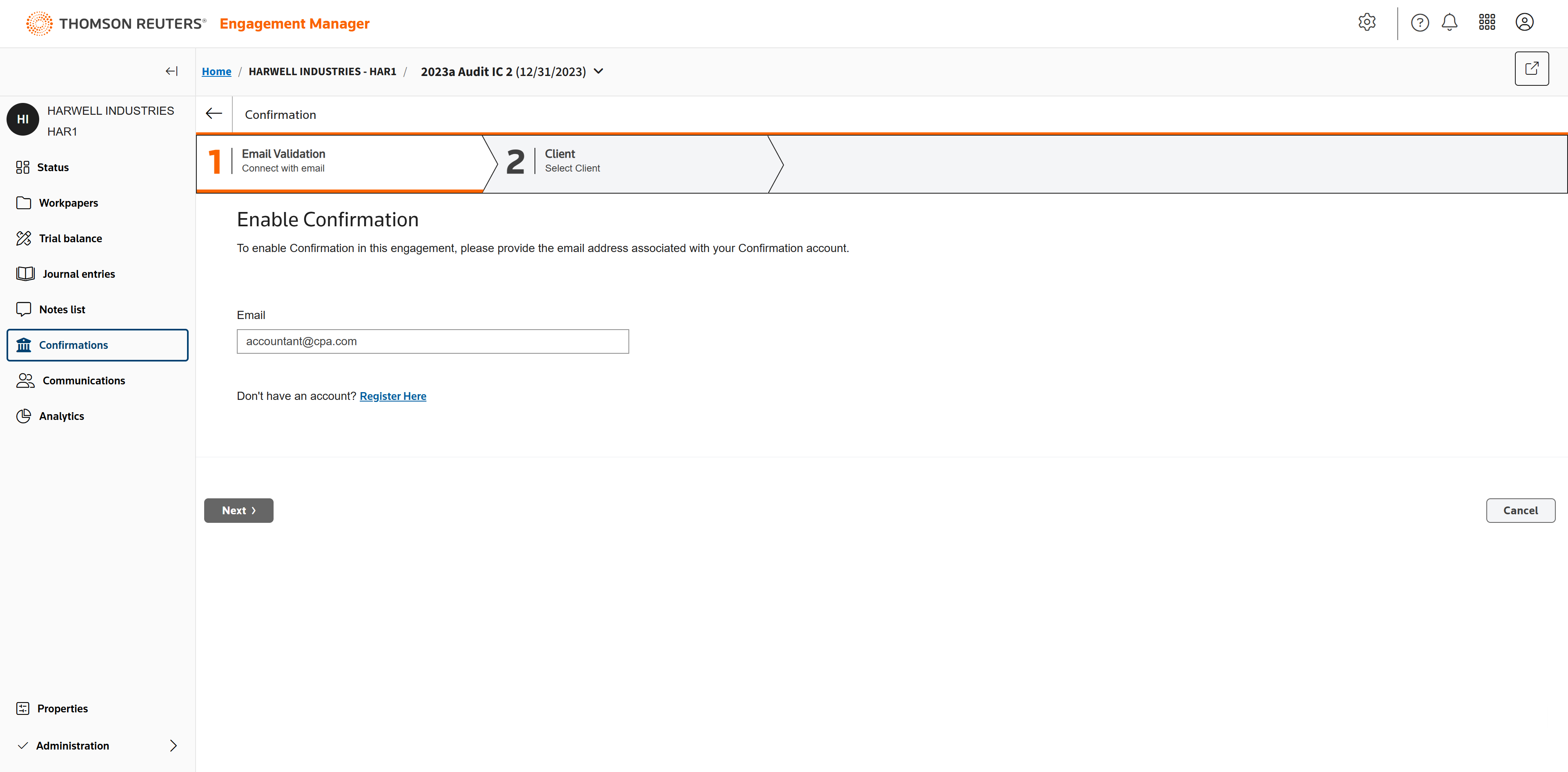Expand the engagement selector dropdown
This screenshot has width=1568, height=772.
[x=599, y=71]
